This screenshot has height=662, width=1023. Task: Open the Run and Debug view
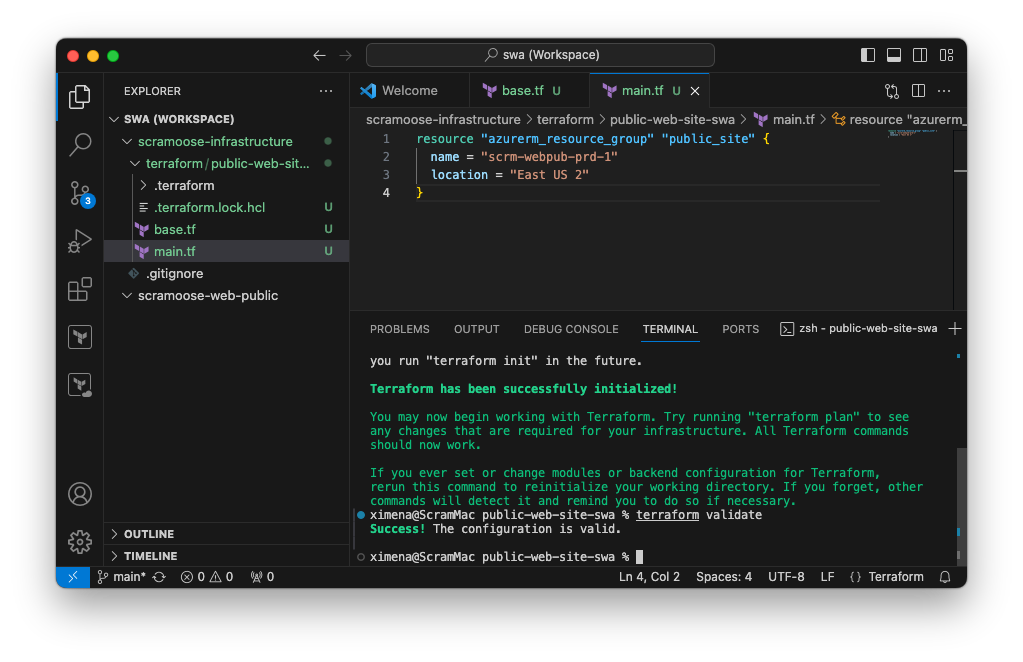pos(80,241)
